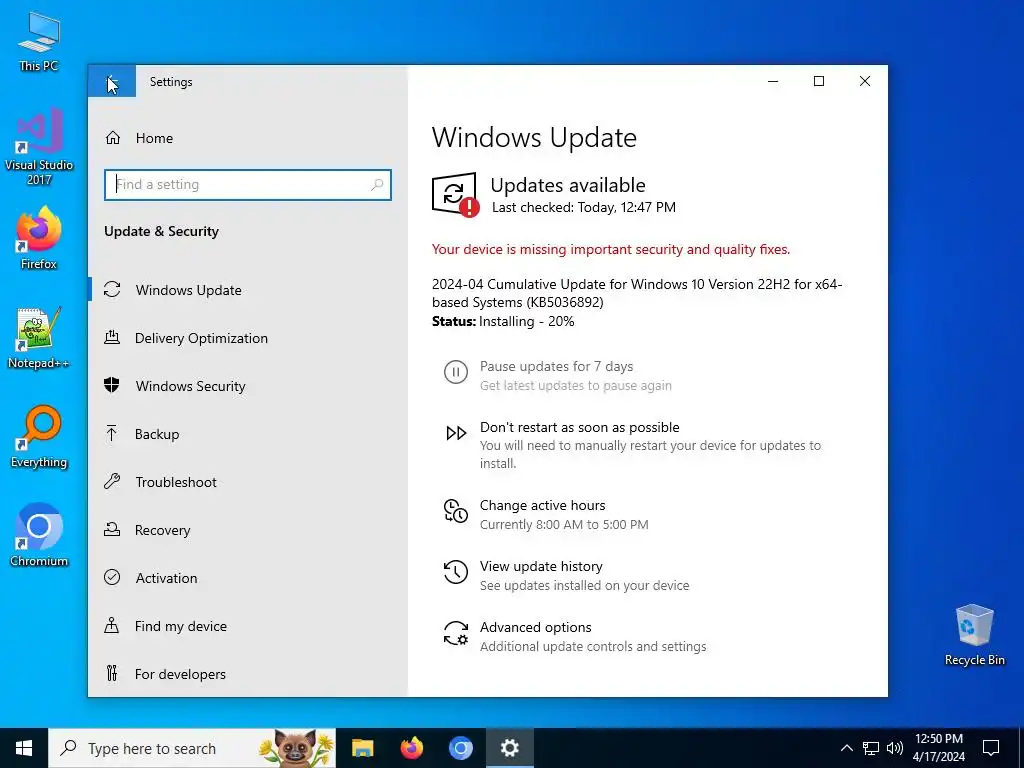The height and width of the screenshot is (768, 1024).
Task: Open Activation settings page
Action: (x=167, y=578)
